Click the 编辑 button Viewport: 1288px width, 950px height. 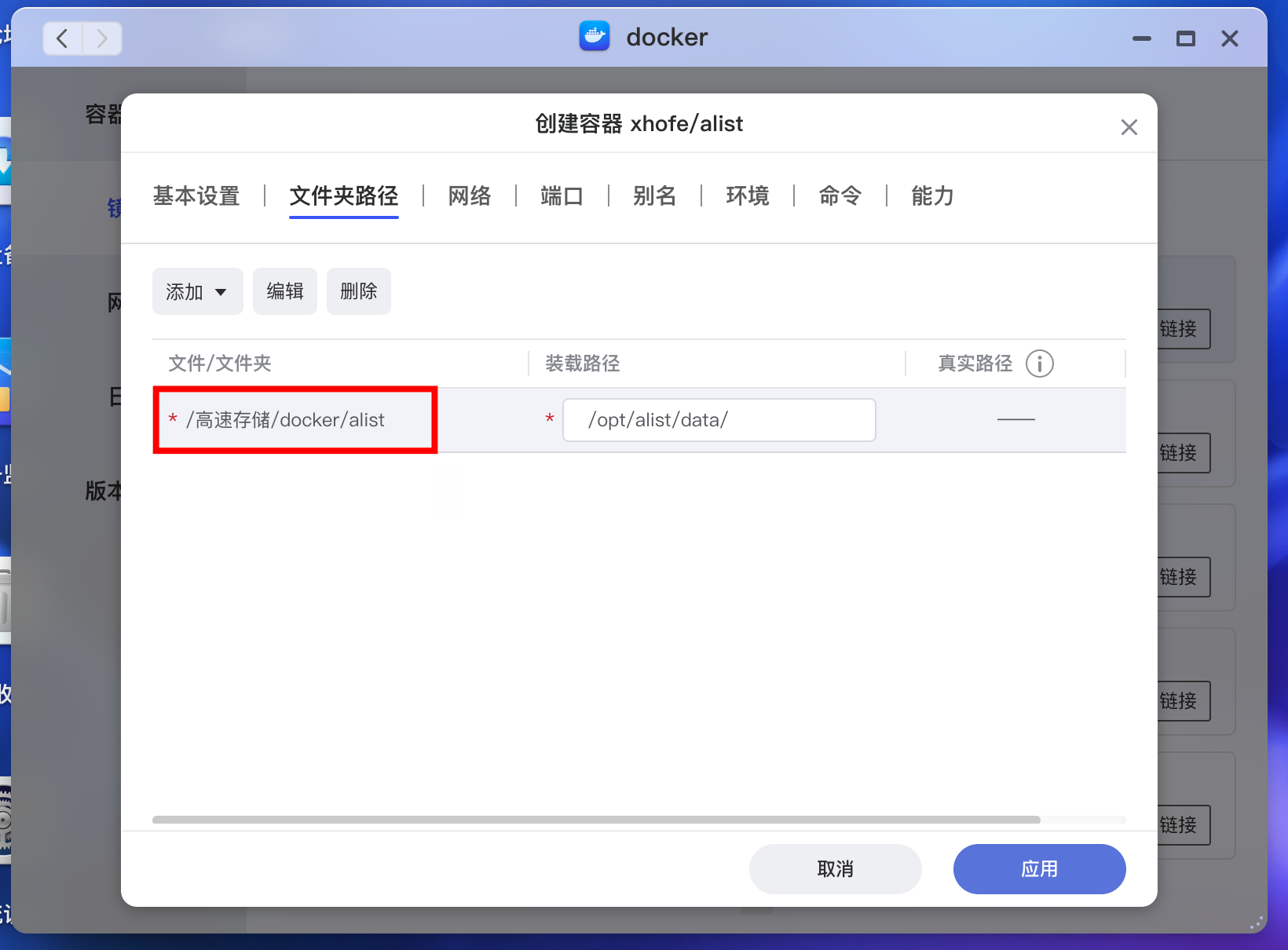click(x=285, y=291)
